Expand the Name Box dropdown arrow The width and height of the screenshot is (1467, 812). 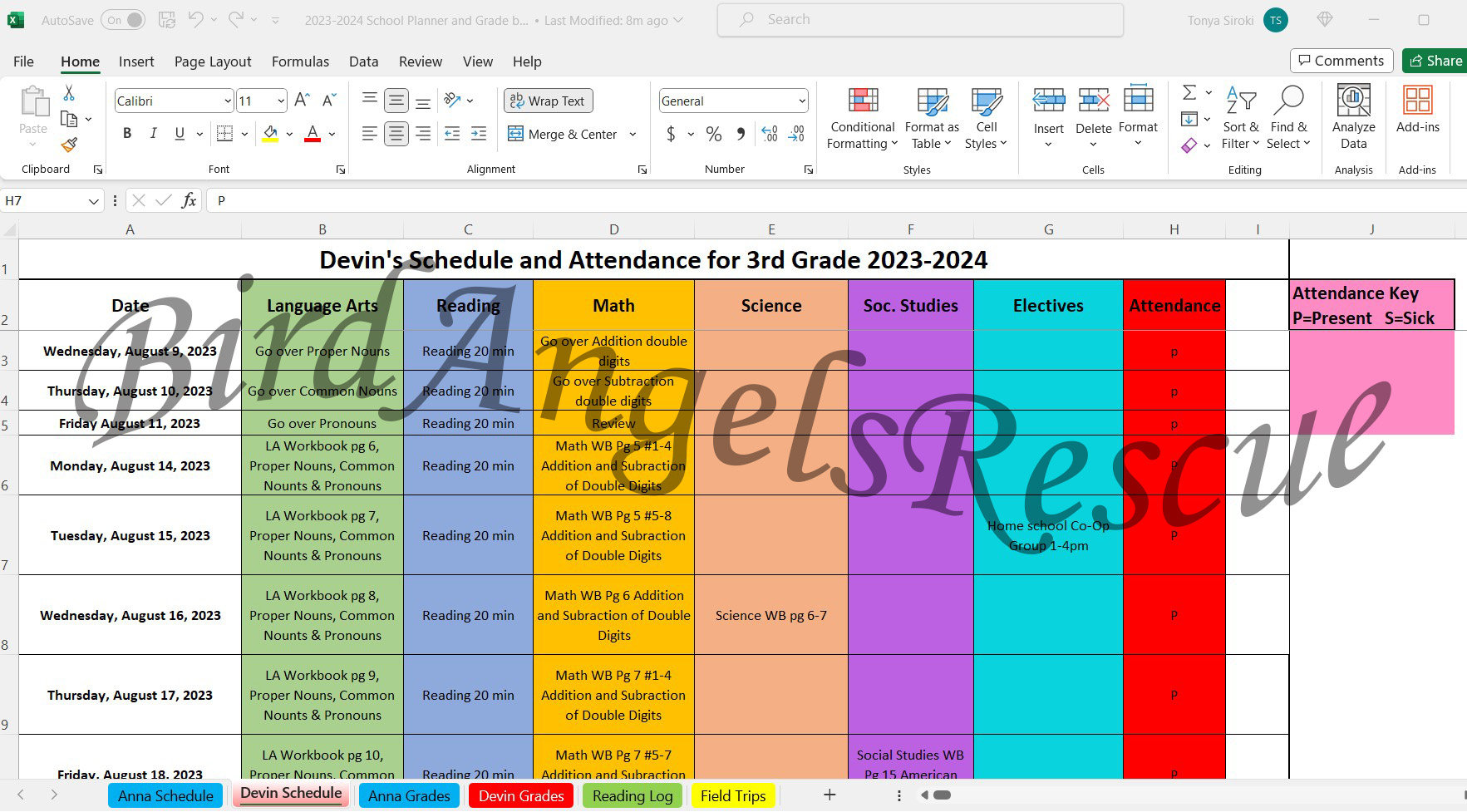[93, 201]
